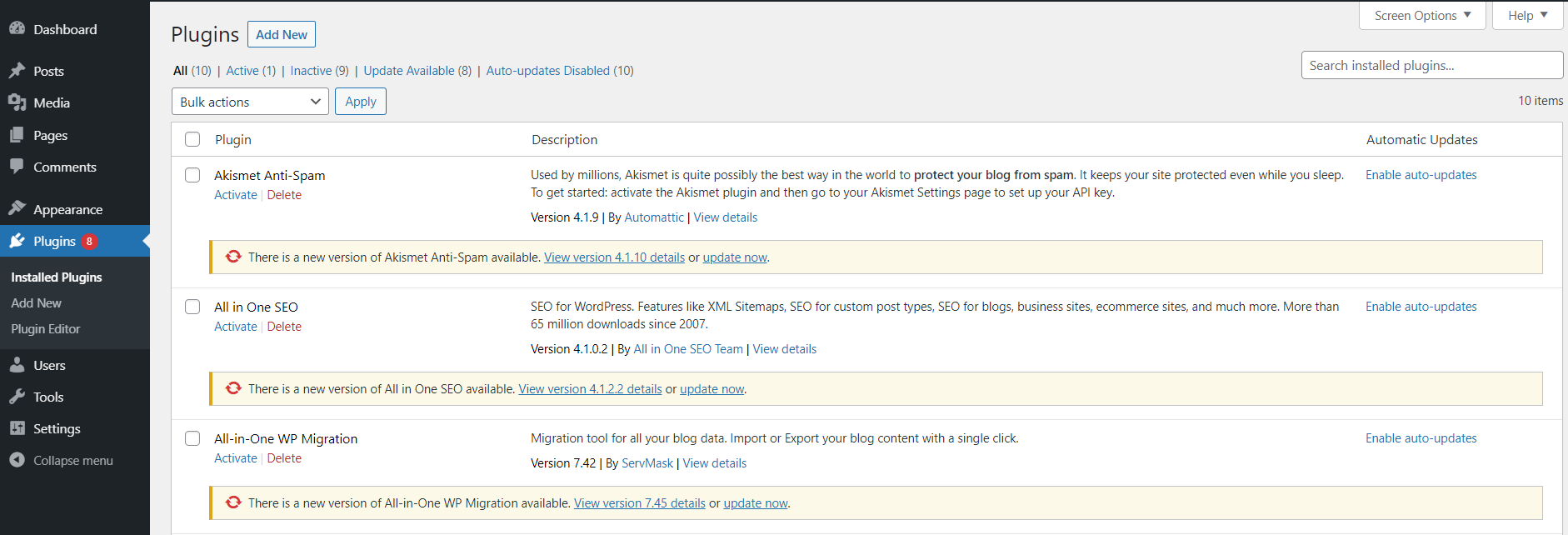Screen dimensions: 1568x535
Task: Click the Appearance paintbrush icon
Action: [17, 208]
